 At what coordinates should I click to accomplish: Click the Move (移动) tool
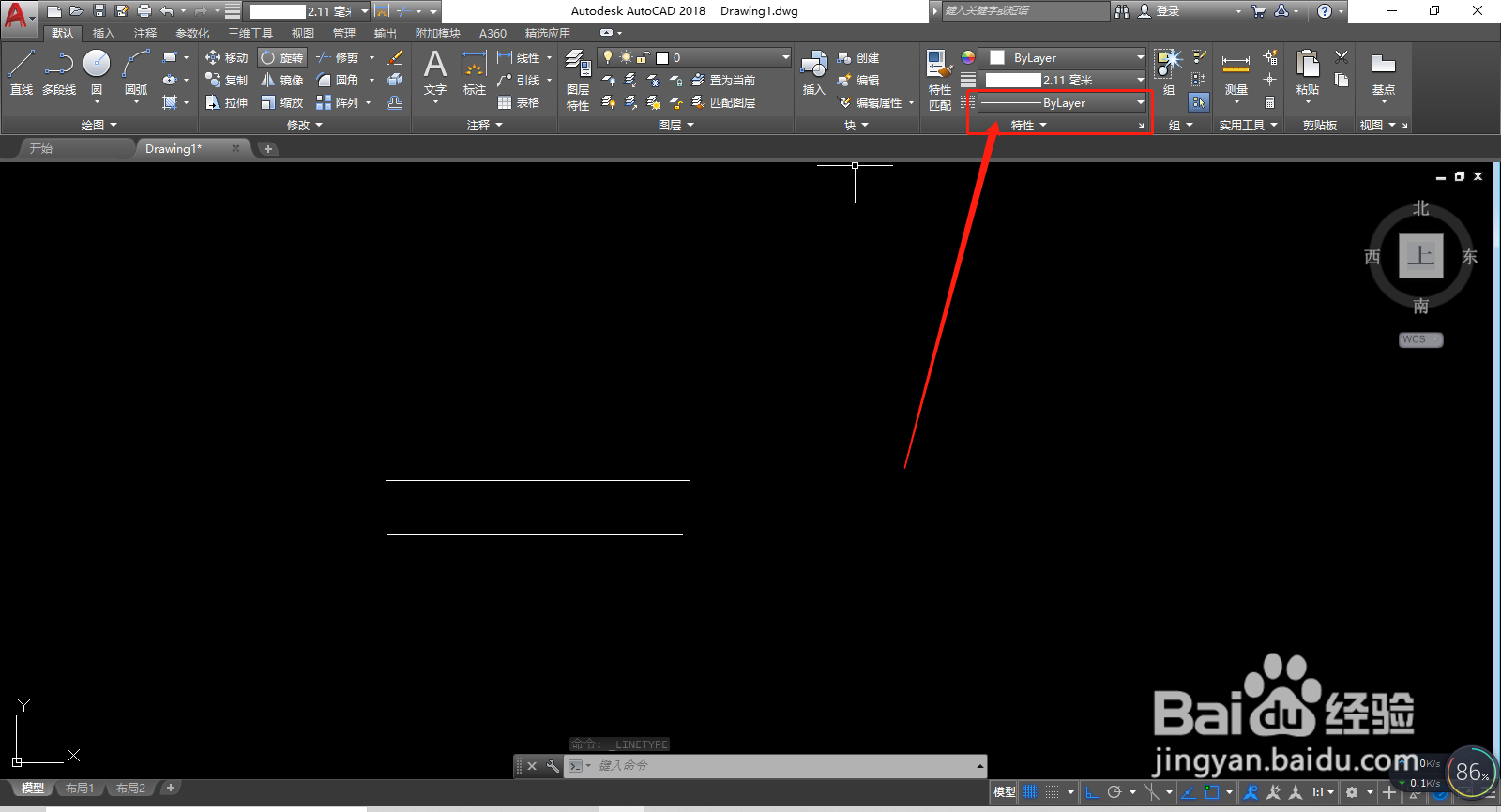pos(227,57)
